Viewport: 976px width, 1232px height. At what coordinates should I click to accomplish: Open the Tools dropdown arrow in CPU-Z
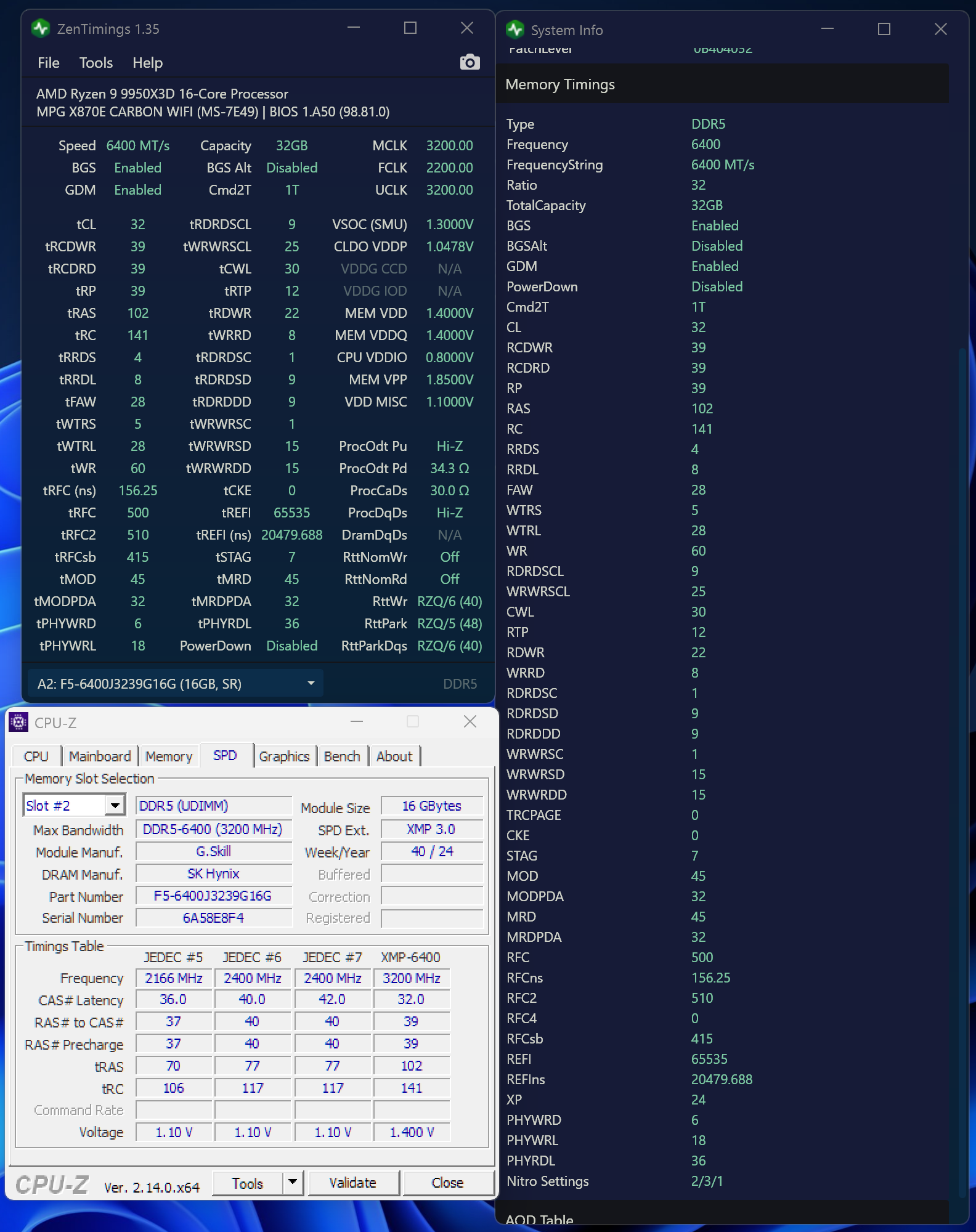tap(293, 1181)
